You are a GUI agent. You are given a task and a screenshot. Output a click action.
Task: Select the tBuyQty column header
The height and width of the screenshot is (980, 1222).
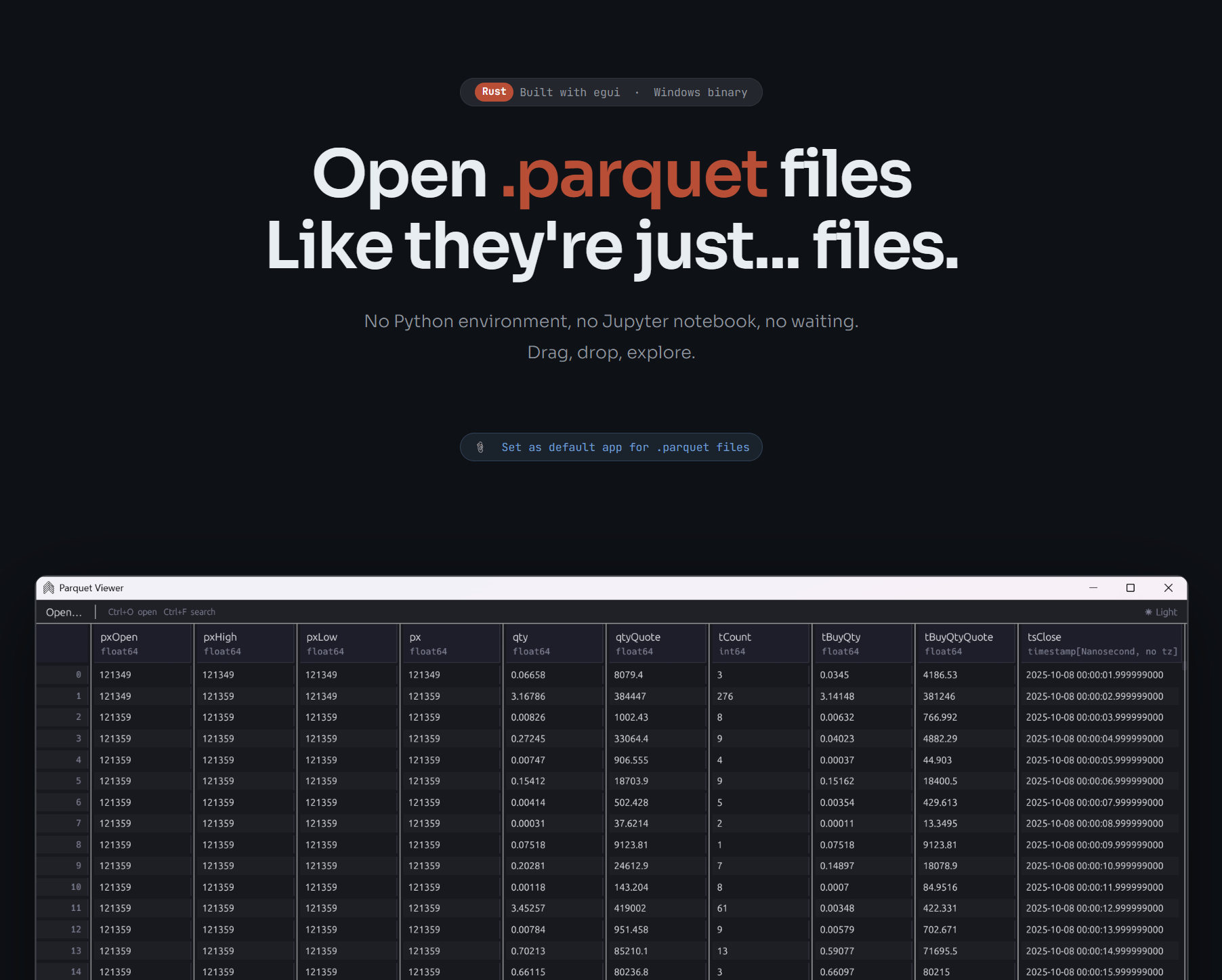864,643
